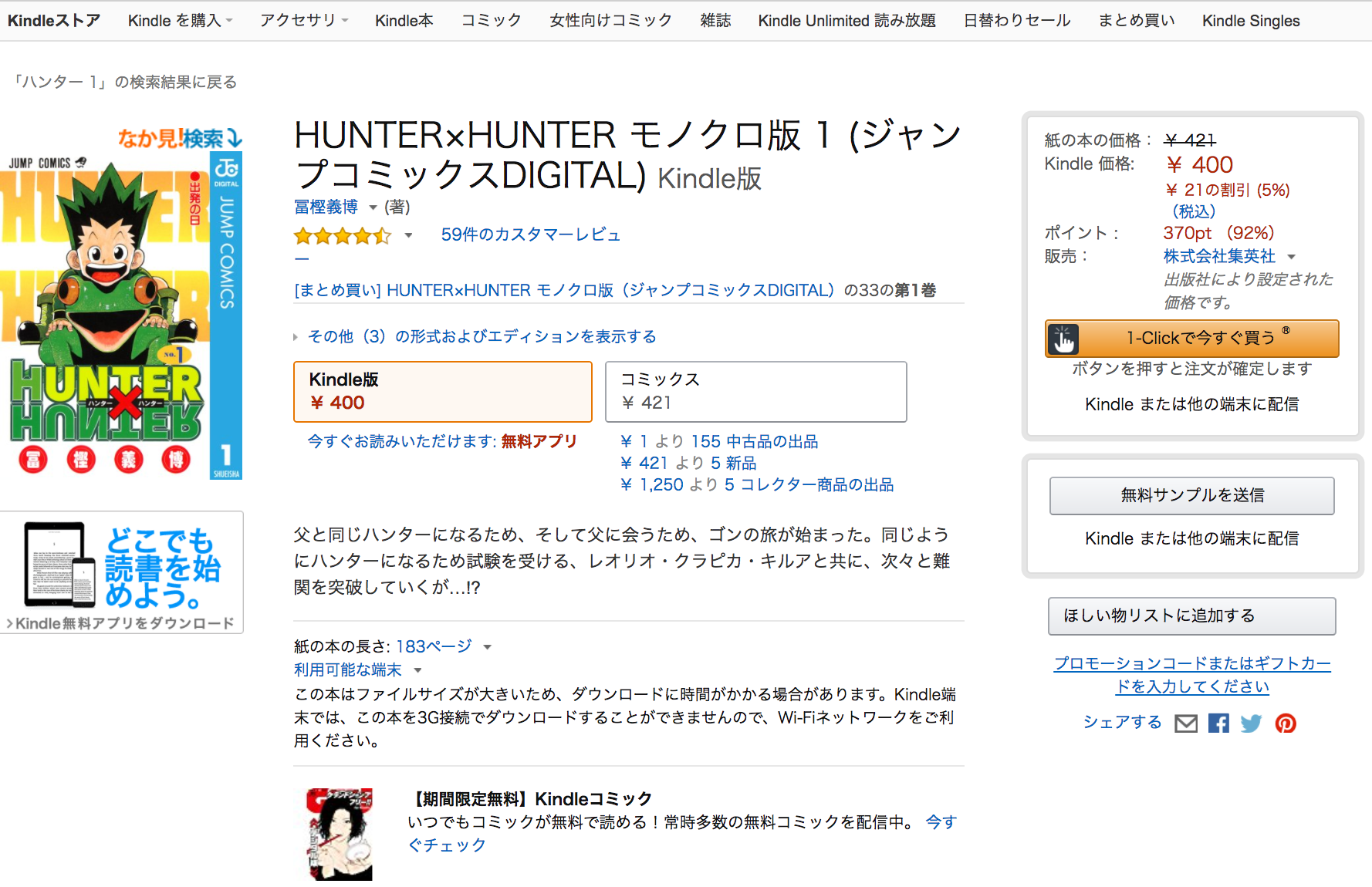Viewport: 1372px width, 887px height.
Task: Open seller link 株式会社集英社
Action: (1219, 256)
